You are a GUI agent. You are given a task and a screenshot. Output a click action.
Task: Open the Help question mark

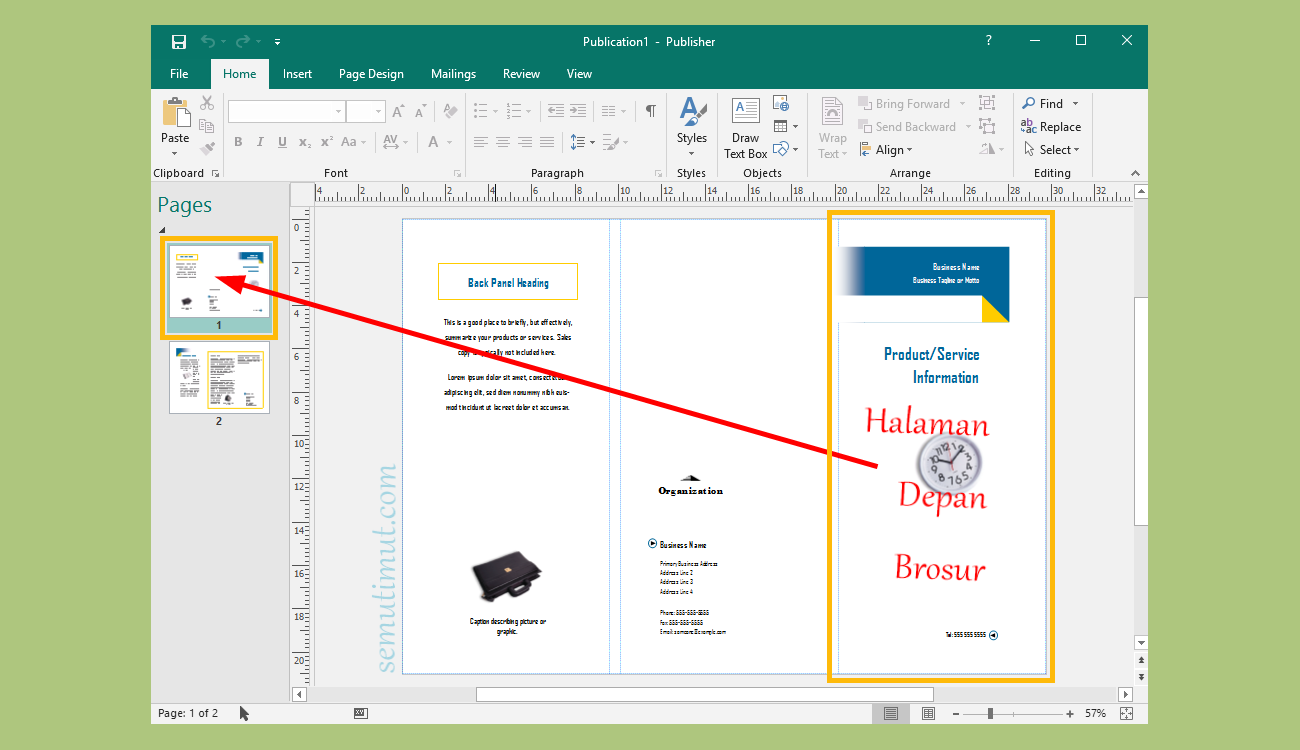(x=989, y=41)
